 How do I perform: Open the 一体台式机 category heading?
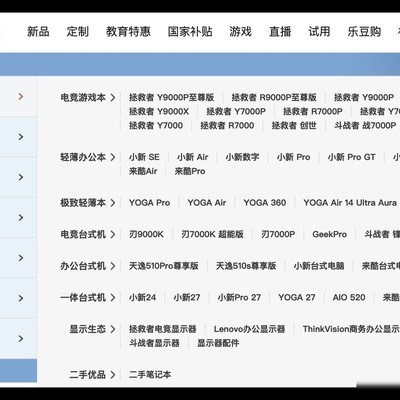(x=83, y=297)
